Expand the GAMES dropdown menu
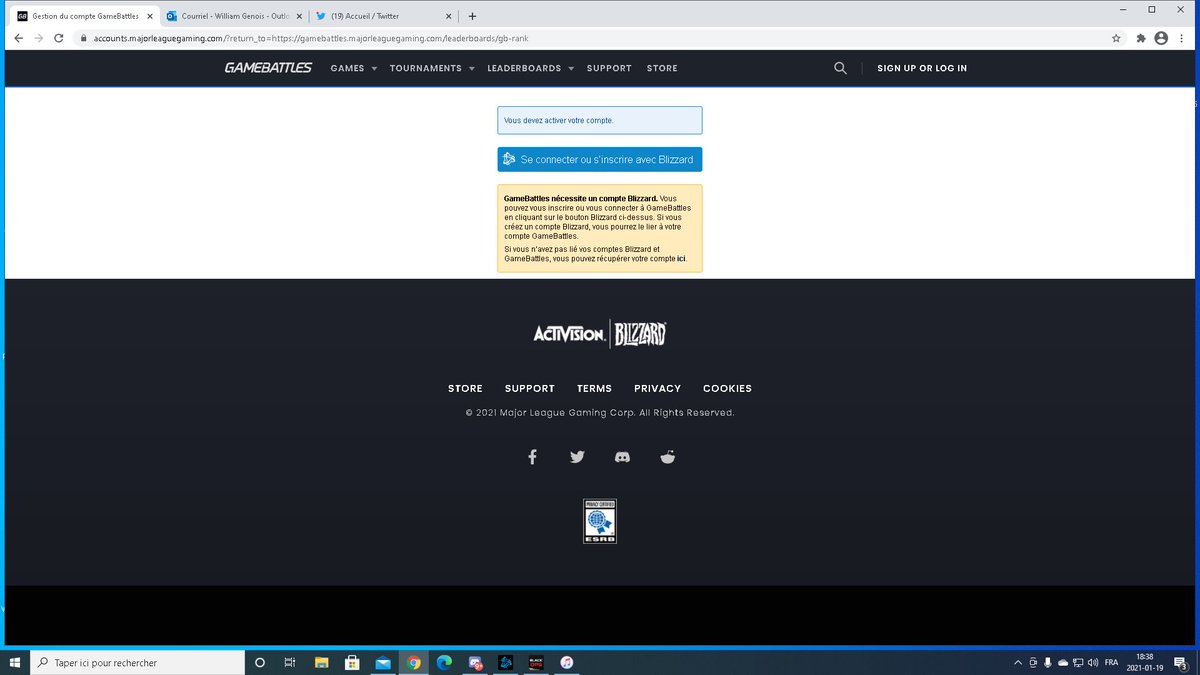1200x675 pixels. tap(354, 68)
